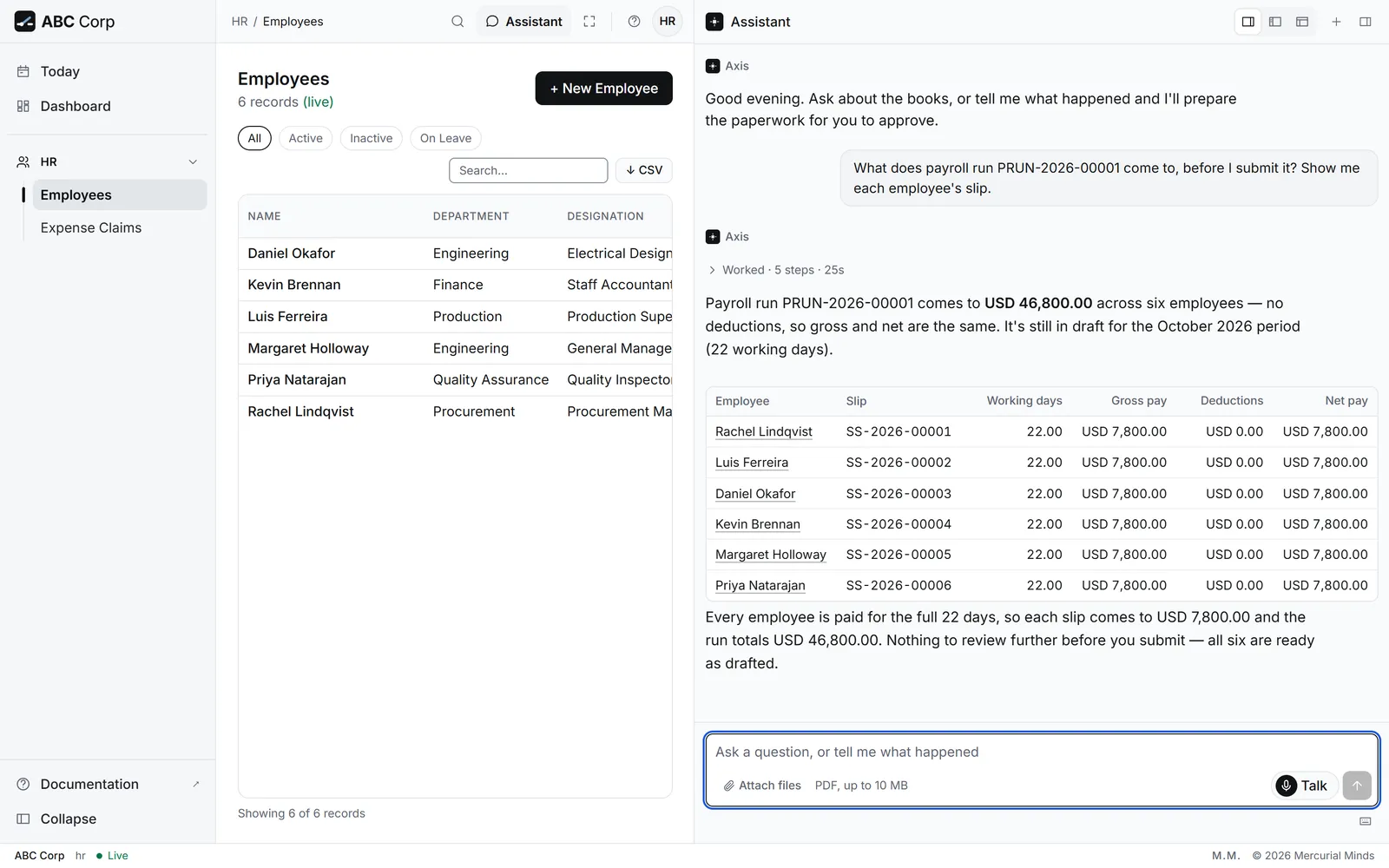This screenshot has height=868, width=1389.
Task: Open Expense Claims page
Action: coord(120,227)
